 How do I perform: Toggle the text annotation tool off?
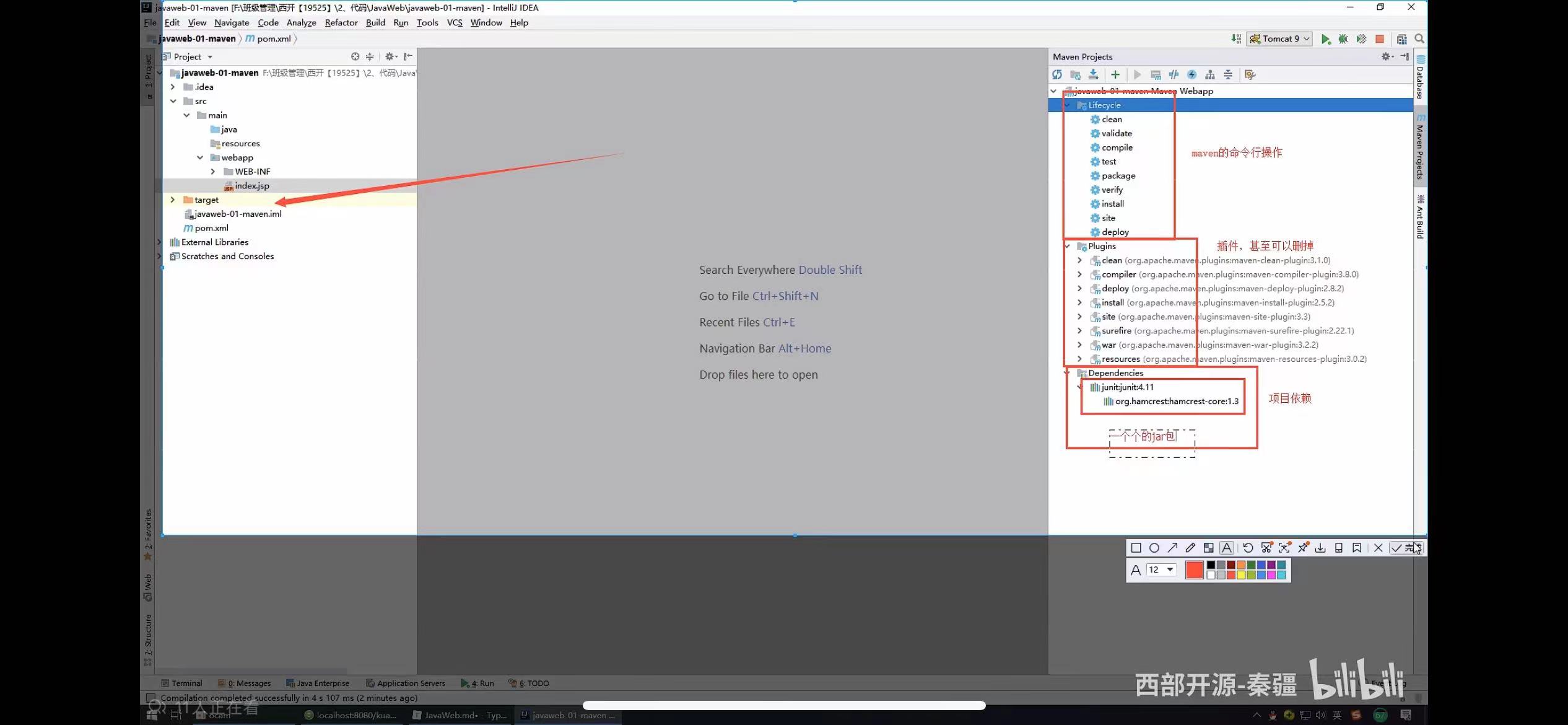pos(1227,548)
